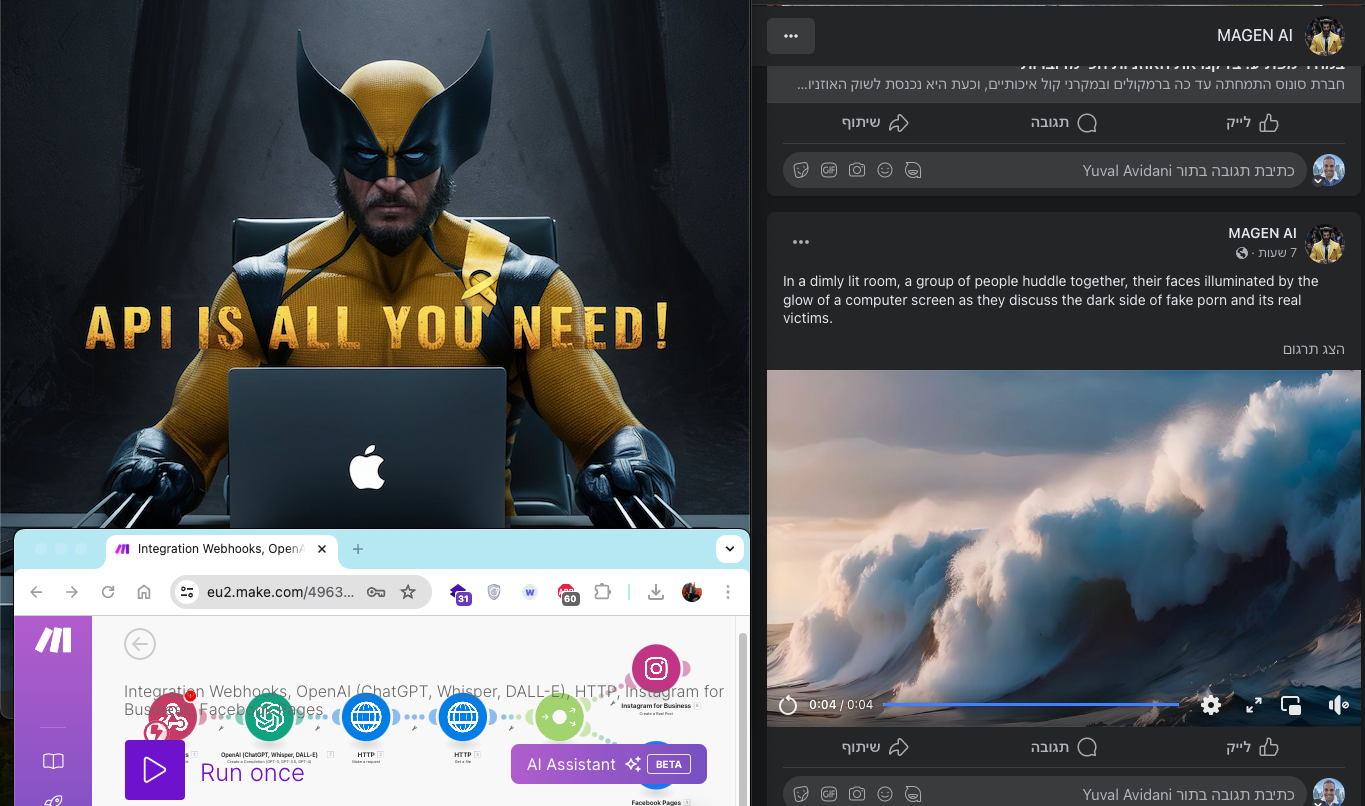Add a GIF to the Sonos post comment
Image resolution: width=1365 pixels, height=806 pixels.
click(828, 170)
